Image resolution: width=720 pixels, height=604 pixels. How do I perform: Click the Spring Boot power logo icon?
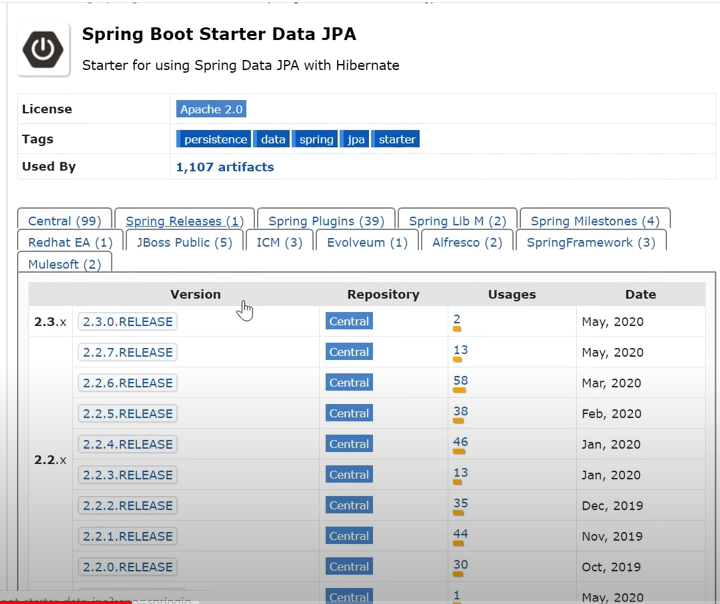coord(43,50)
